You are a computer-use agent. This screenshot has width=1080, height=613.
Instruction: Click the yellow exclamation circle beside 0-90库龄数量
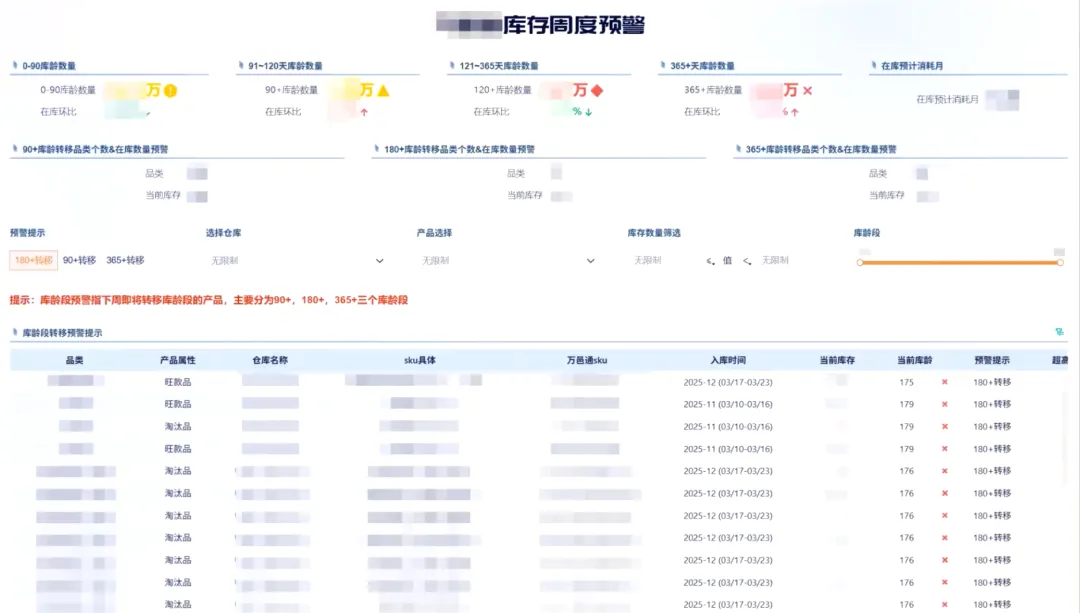pyautogui.click(x=171, y=91)
